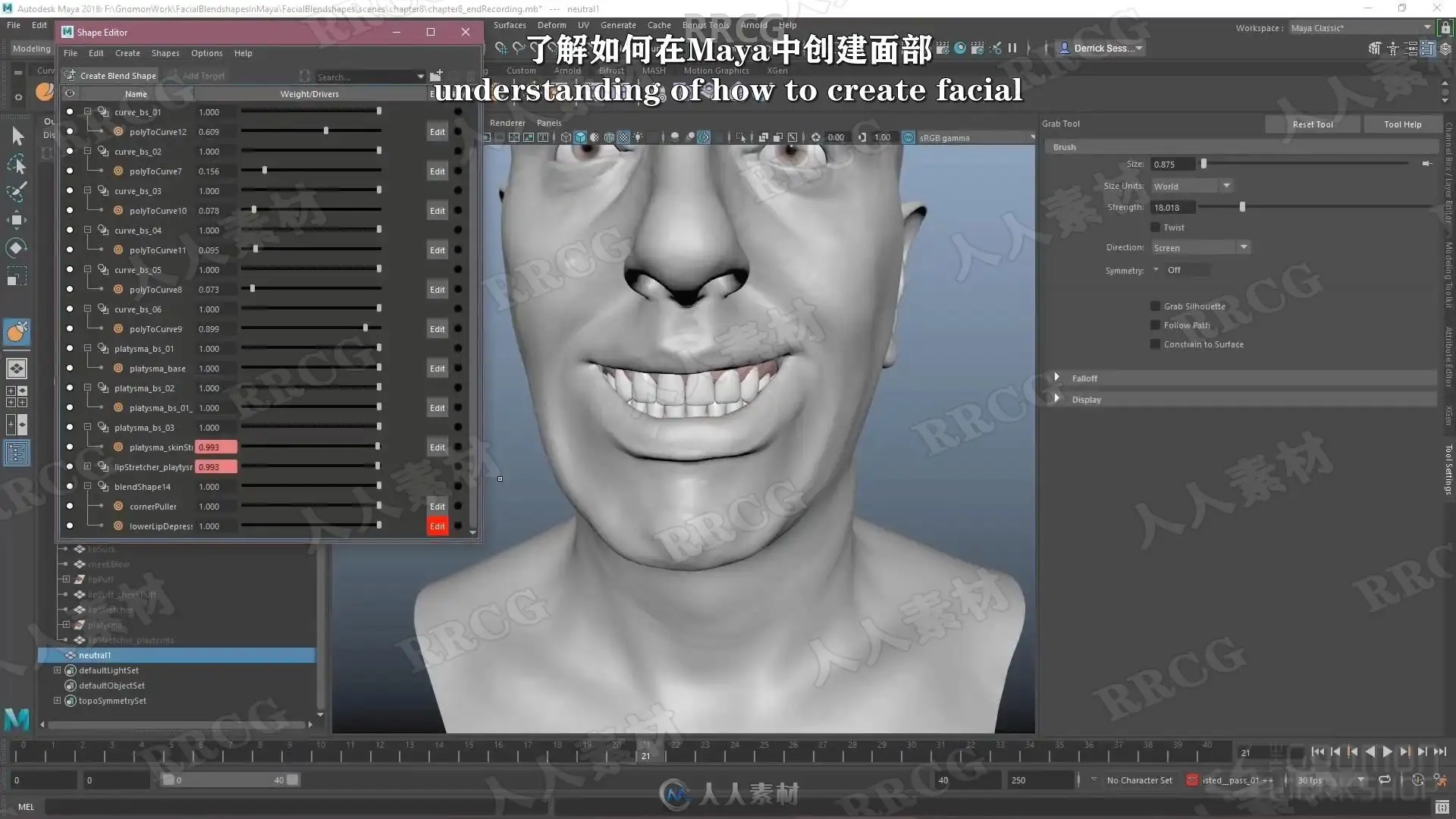Screen dimensions: 1456x819
Task: Open the Workspace Maya Classic dropdown
Action: [x=1361, y=28]
